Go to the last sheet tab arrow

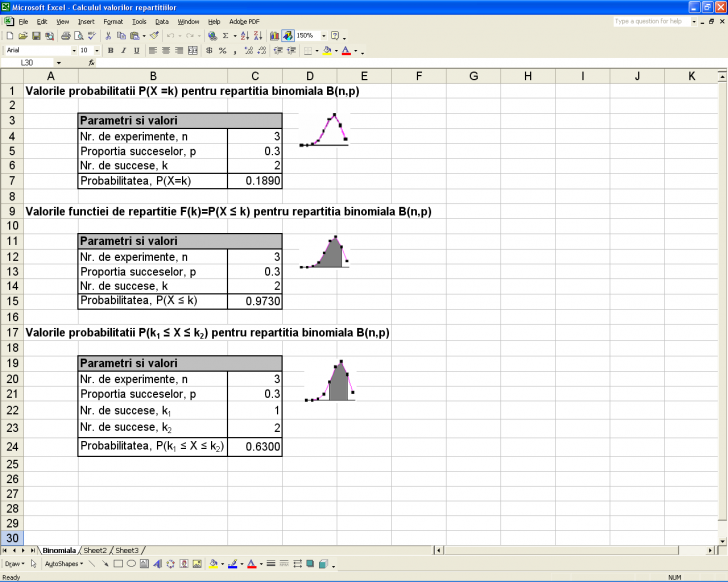click(x=32, y=550)
